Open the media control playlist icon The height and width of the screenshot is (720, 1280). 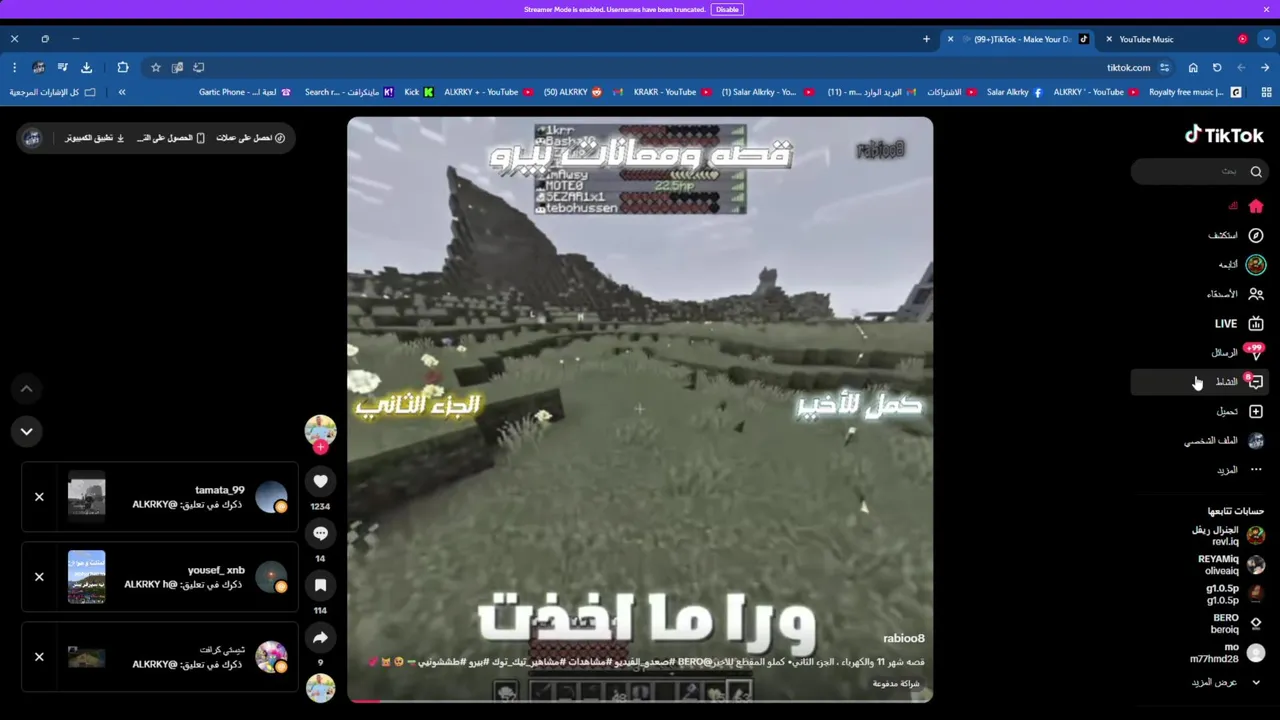(62, 67)
